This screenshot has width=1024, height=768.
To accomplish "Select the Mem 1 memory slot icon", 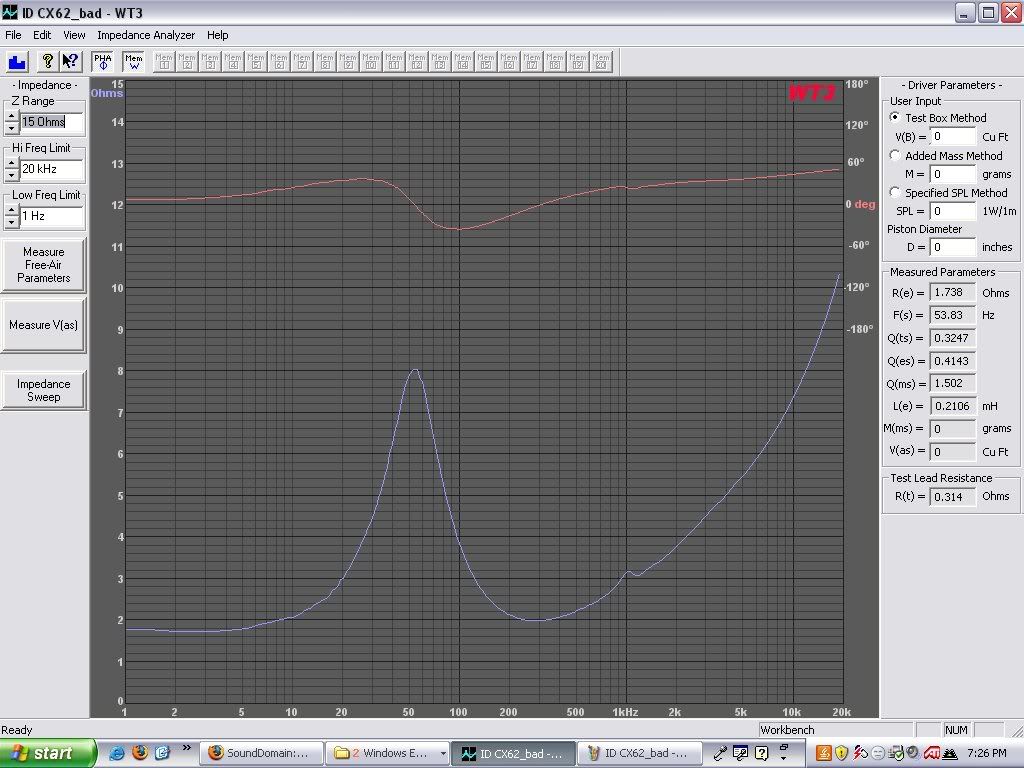I will (x=164, y=61).
